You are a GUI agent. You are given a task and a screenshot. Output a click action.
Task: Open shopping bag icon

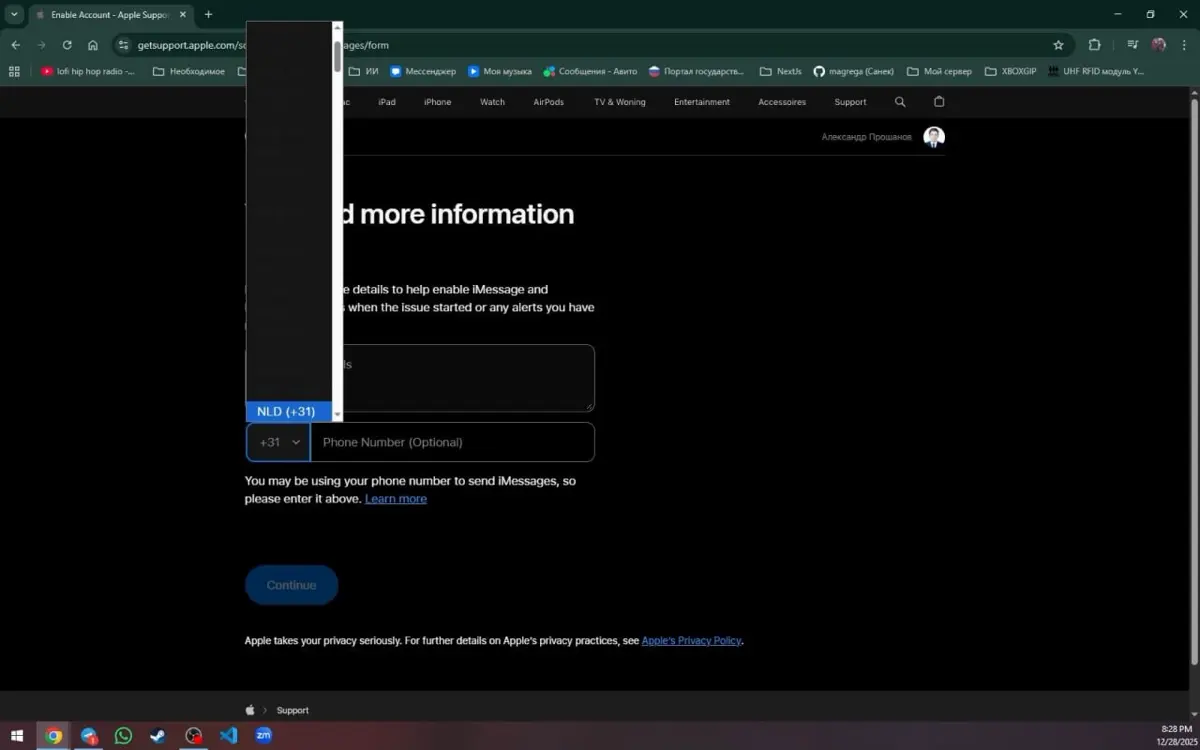(939, 102)
